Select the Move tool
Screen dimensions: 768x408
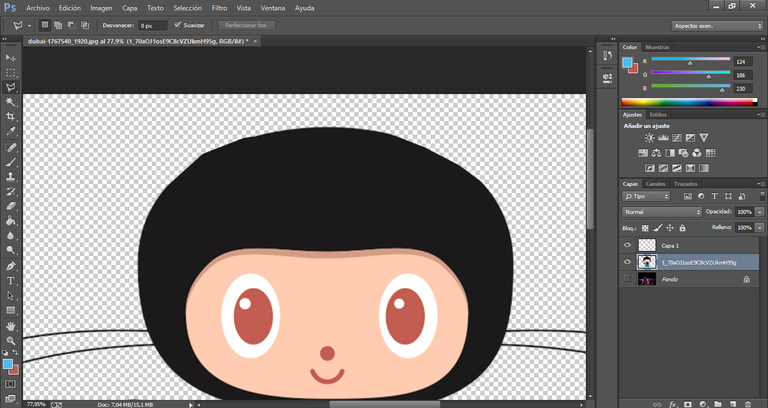tap(11, 58)
